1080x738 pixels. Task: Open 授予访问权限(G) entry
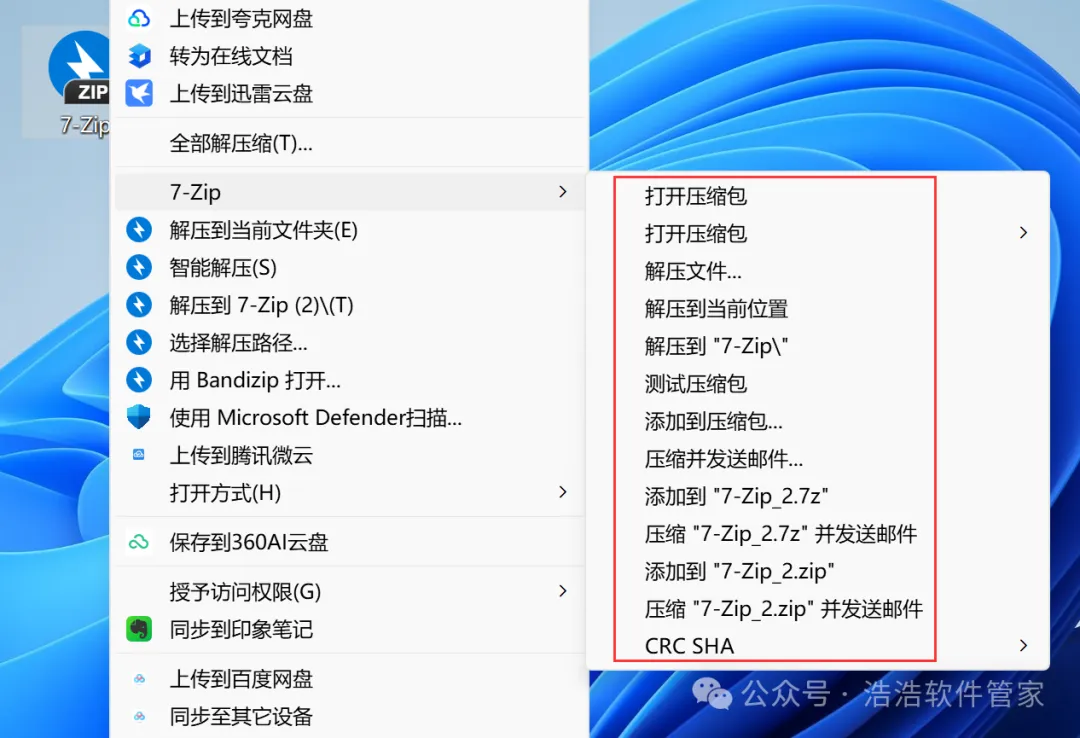pyautogui.click(x=350, y=591)
